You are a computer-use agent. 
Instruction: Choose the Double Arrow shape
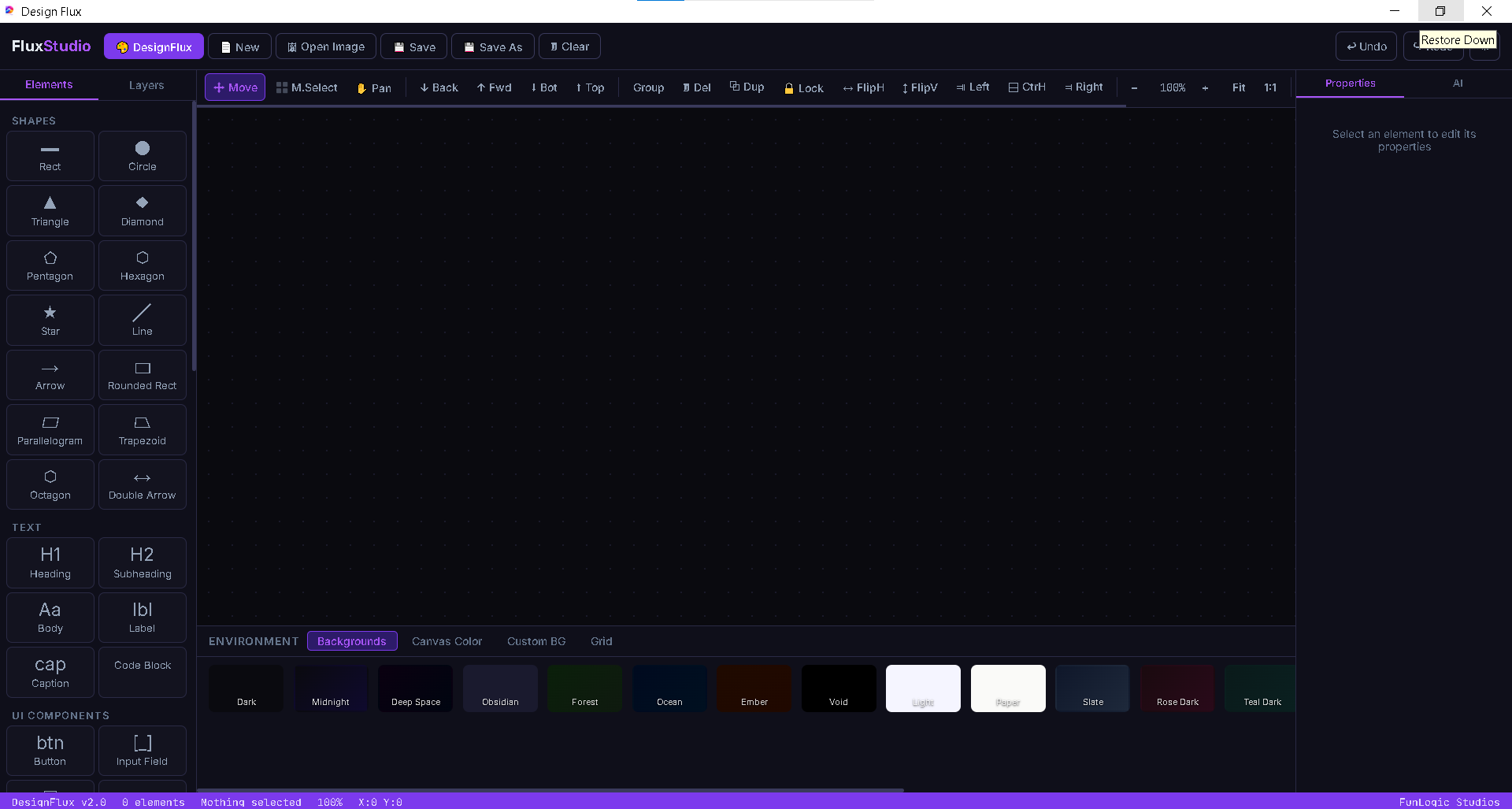(142, 484)
